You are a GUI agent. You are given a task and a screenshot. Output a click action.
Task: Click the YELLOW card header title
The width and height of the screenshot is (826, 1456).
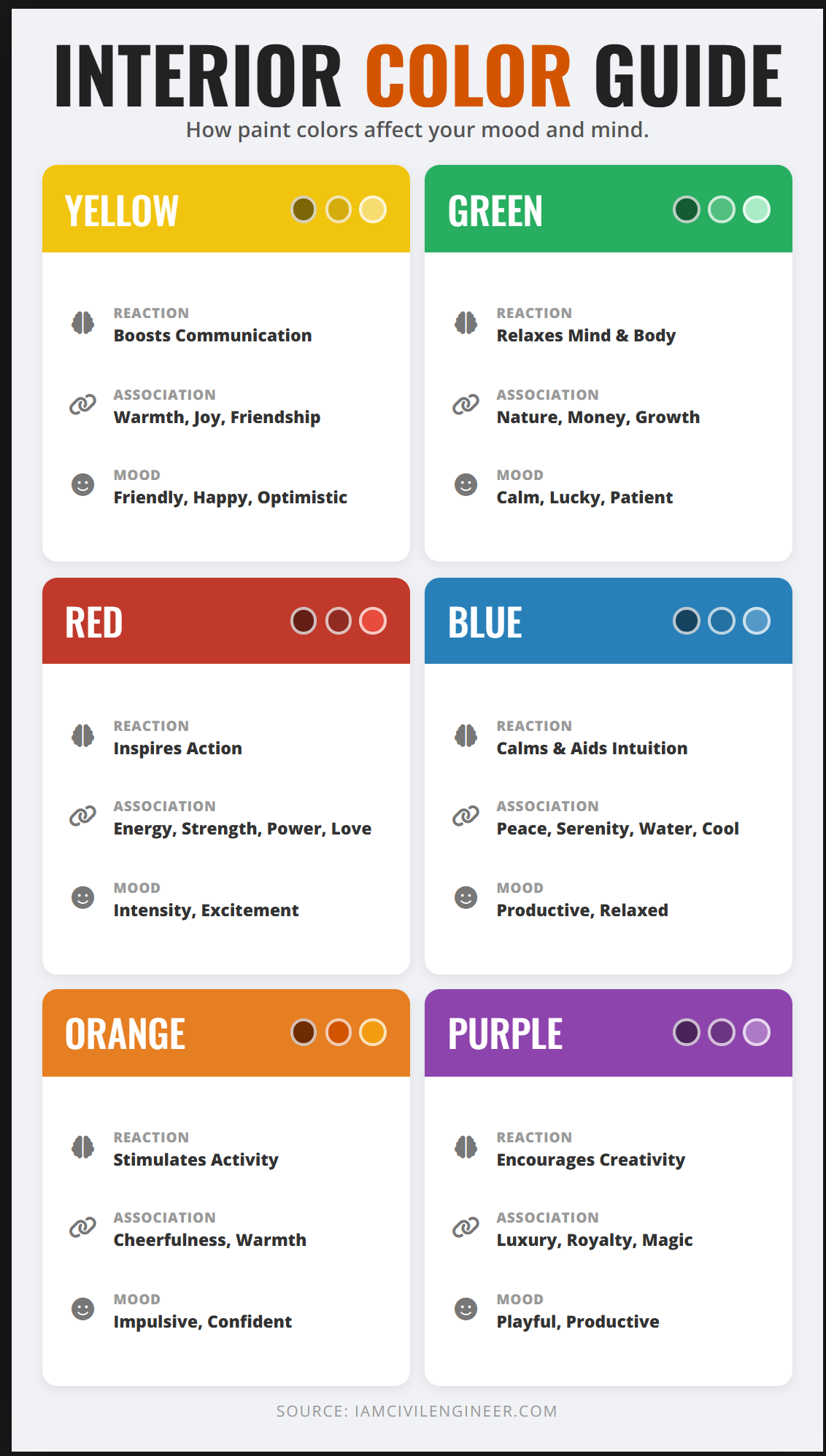[x=122, y=211]
